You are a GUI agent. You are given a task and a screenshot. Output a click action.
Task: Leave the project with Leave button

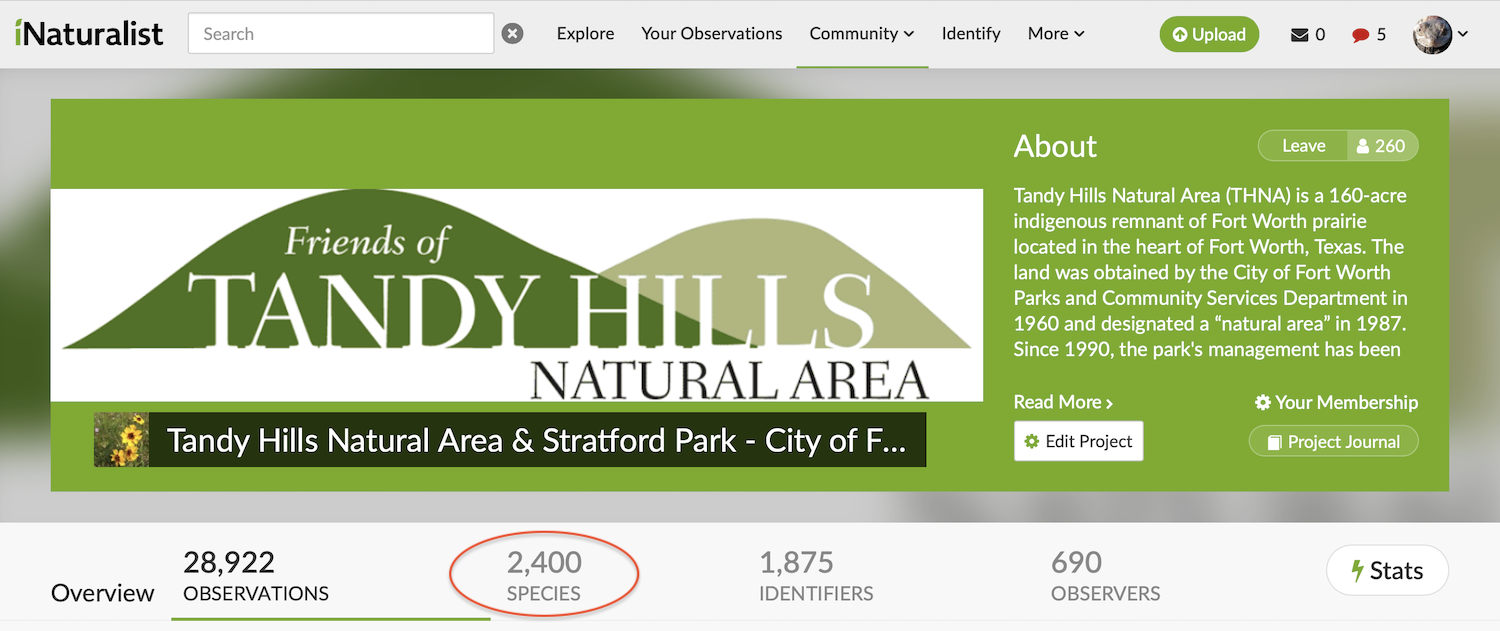[x=1303, y=146]
